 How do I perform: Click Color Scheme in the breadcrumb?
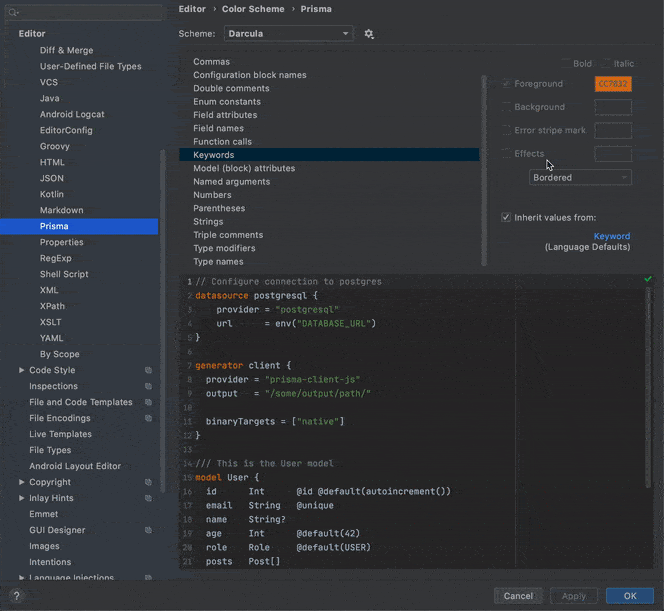point(253,9)
